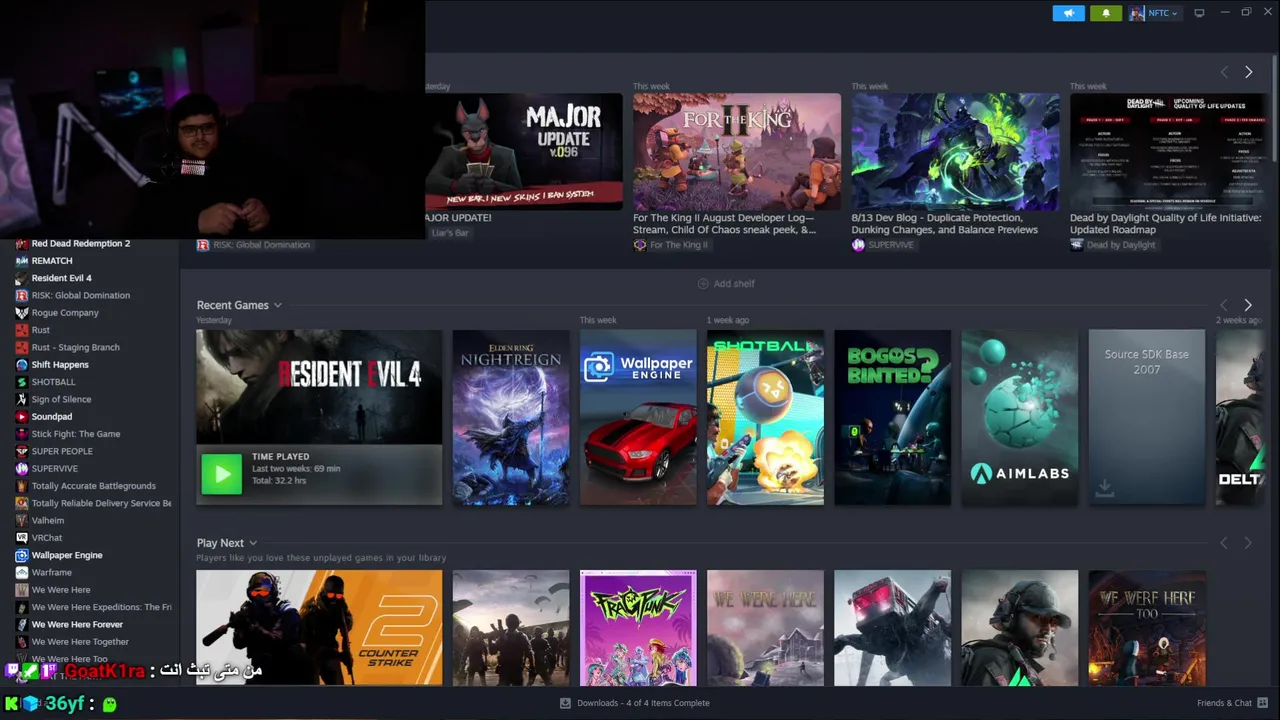Open the Aimlabs game card

point(1019,417)
